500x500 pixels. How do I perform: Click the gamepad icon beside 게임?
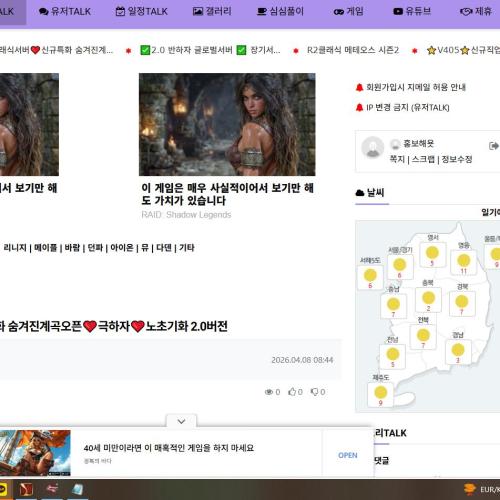[x=339, y=12]
